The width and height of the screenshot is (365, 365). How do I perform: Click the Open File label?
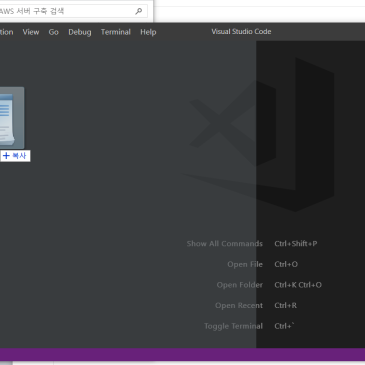click(x=245, y=264)
